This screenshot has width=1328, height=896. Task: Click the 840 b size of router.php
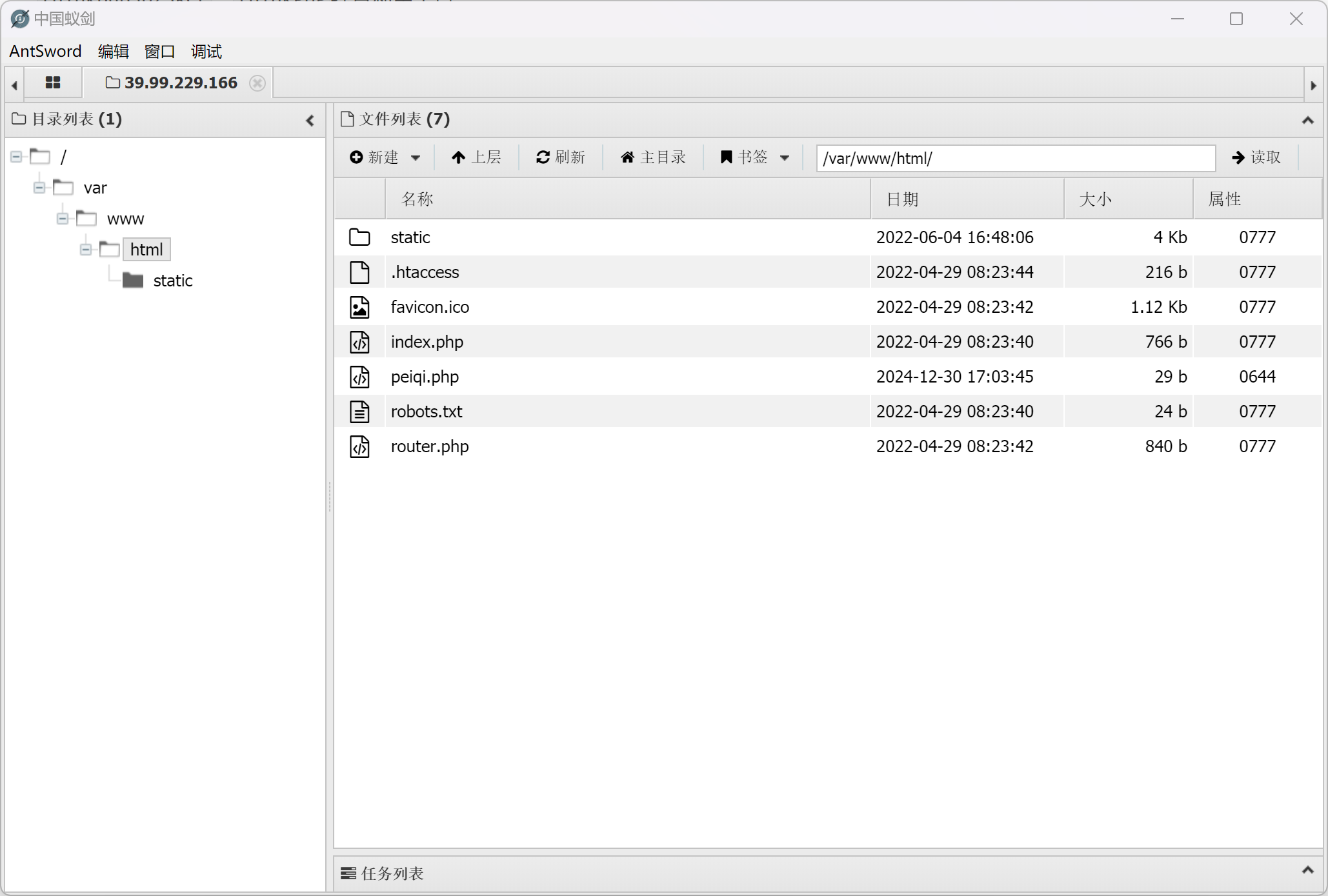[x=1166, y=446]
